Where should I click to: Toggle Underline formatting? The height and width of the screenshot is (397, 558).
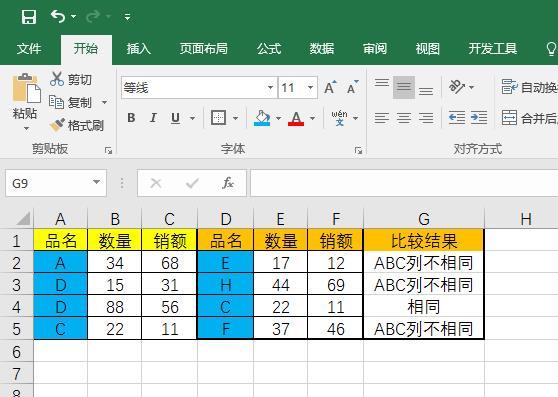(x=175, y=117)
